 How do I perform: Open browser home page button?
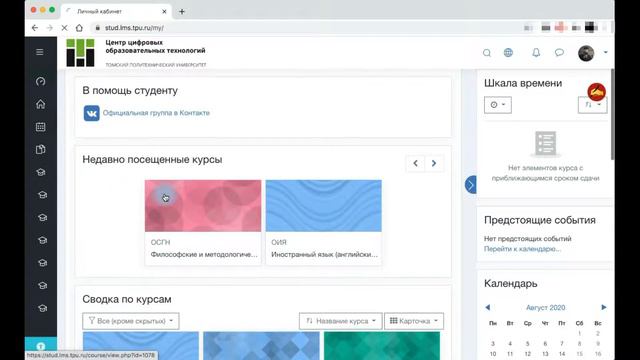(79, 28)
